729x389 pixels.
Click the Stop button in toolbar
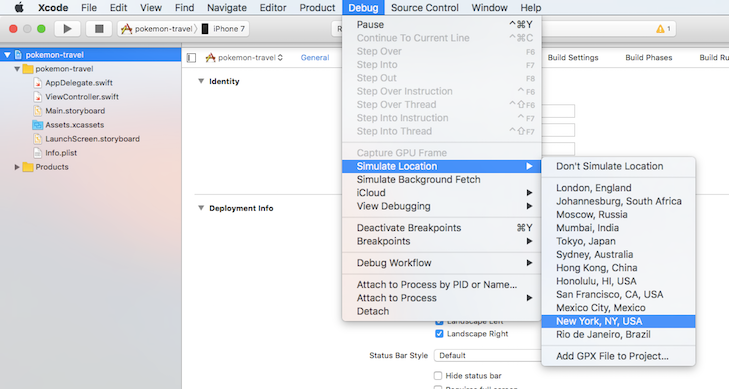[x=99, y=29]
